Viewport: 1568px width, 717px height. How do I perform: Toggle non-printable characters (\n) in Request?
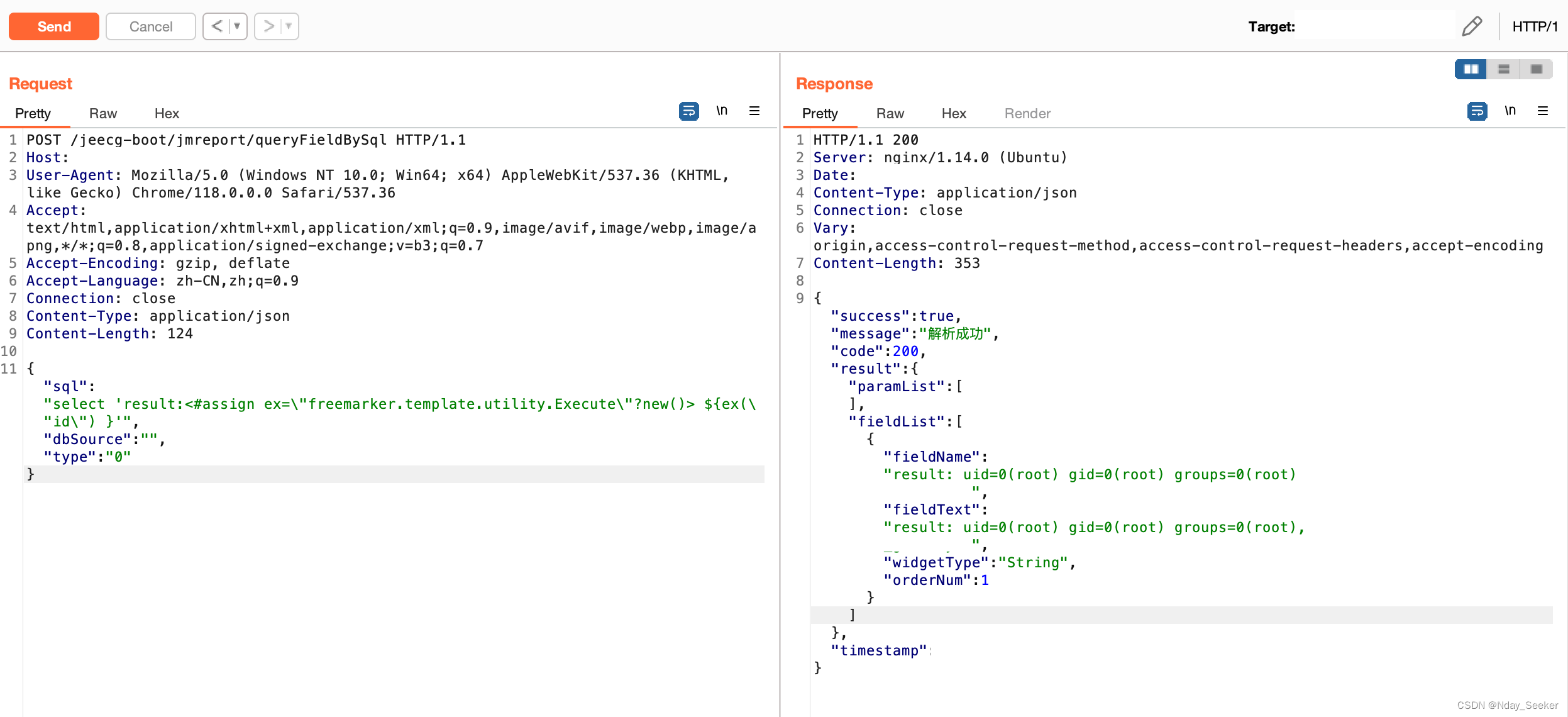pyautogui.click(x=722, y=111)
